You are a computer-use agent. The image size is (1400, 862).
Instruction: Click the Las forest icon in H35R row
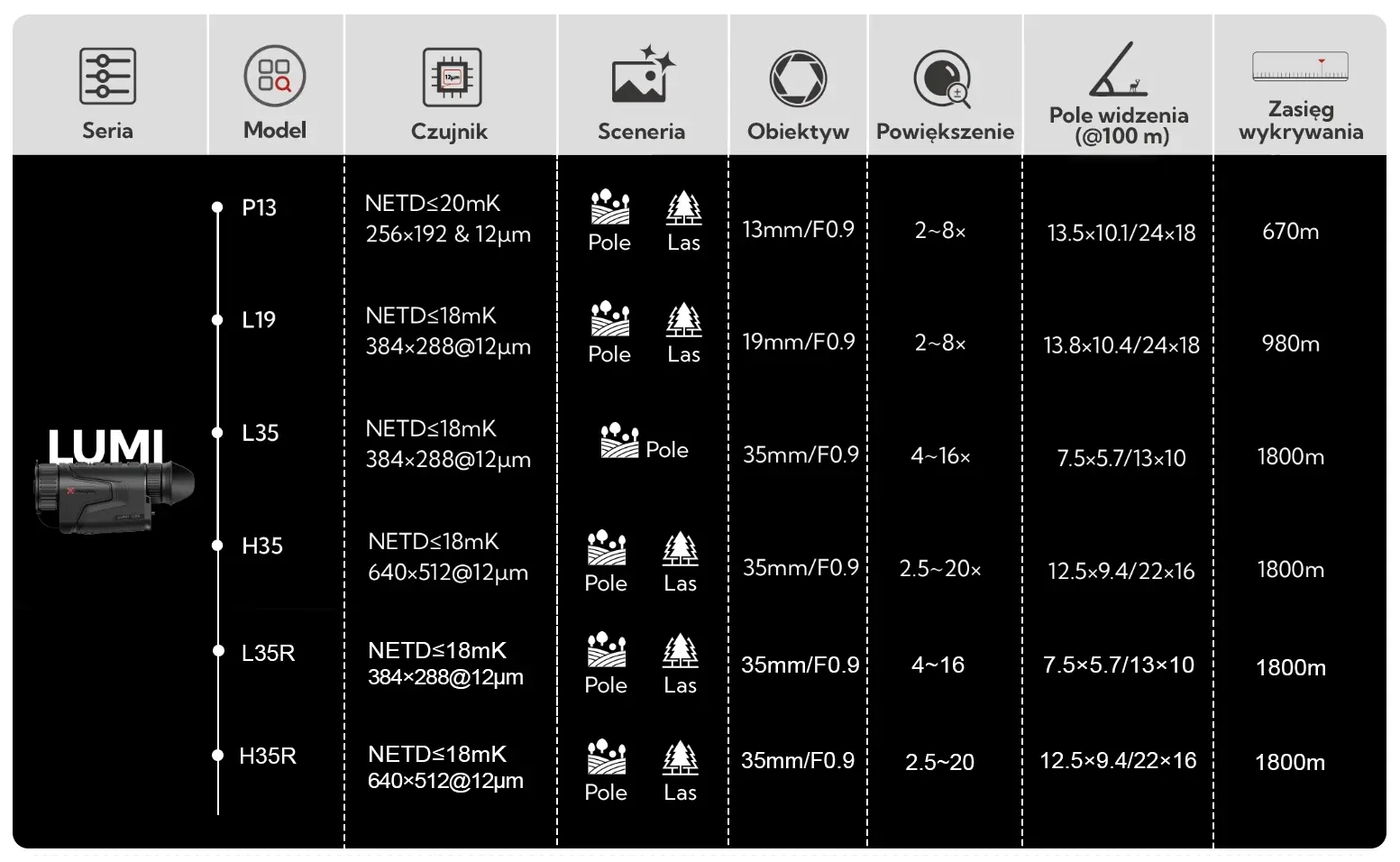(680, 757)
